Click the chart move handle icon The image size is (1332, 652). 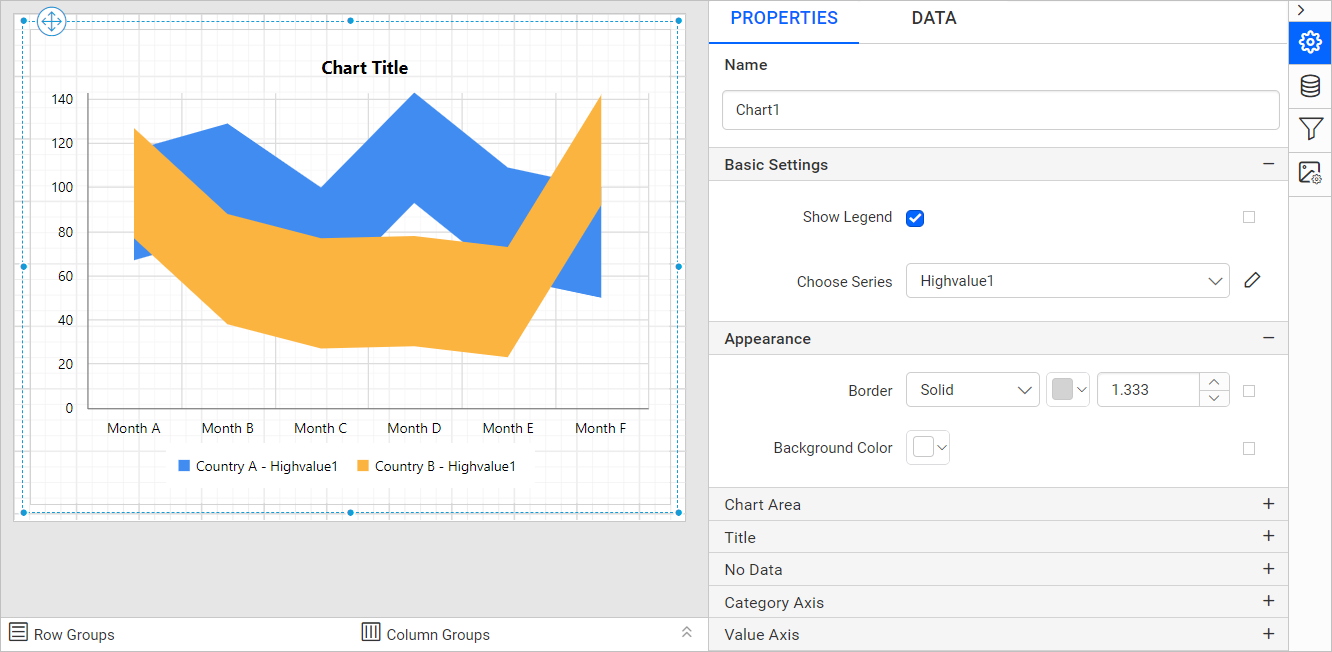click(51, 20)
